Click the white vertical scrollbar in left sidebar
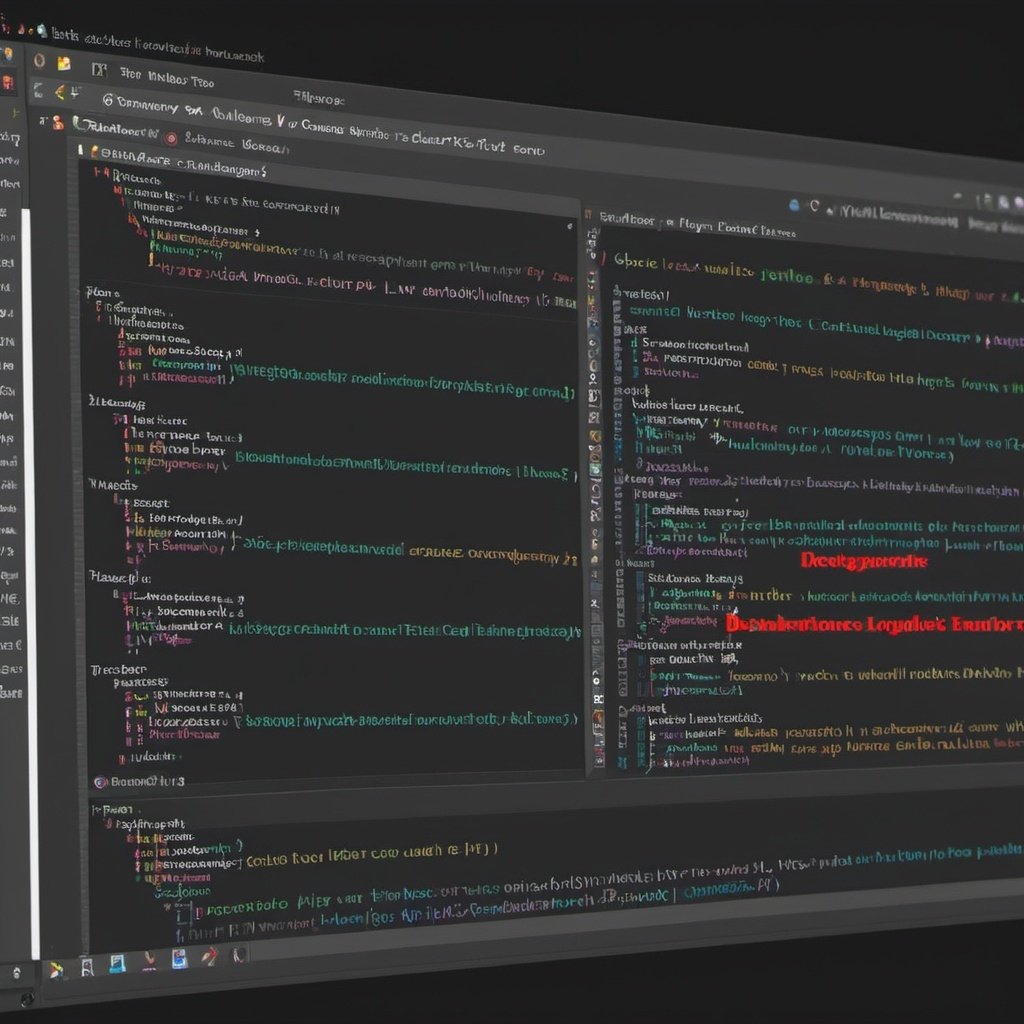Screen dimensions: 1024x1024 29,583
